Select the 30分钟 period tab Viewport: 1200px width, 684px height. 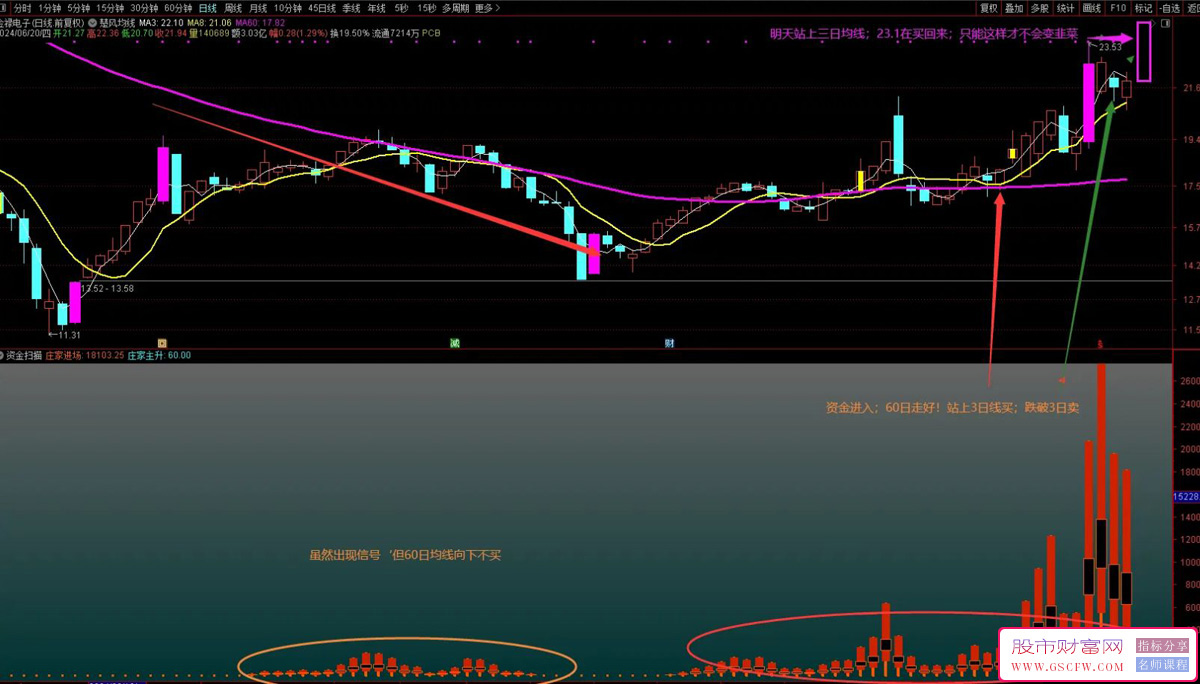click(x=145, y=8)
